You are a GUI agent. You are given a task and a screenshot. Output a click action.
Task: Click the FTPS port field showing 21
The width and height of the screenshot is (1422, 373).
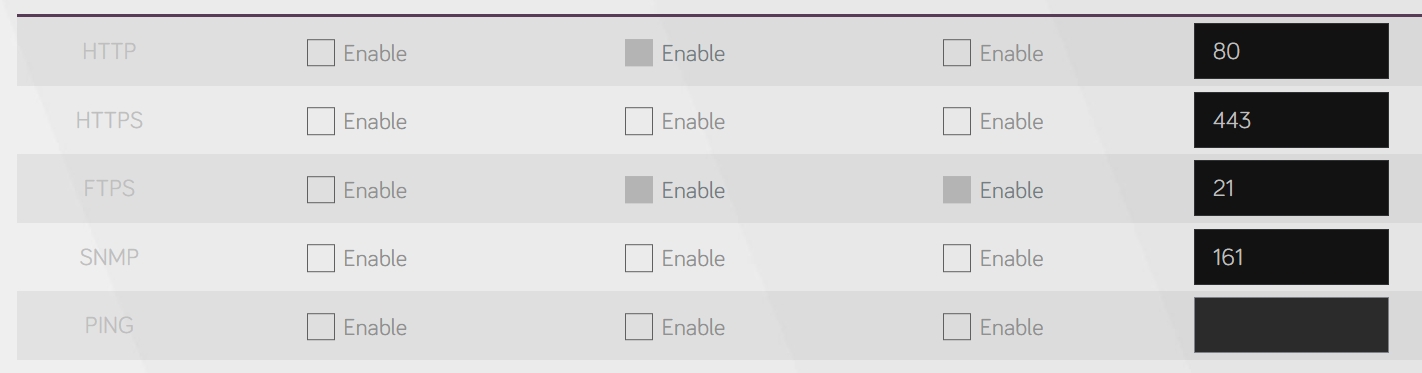[1291, 188]
